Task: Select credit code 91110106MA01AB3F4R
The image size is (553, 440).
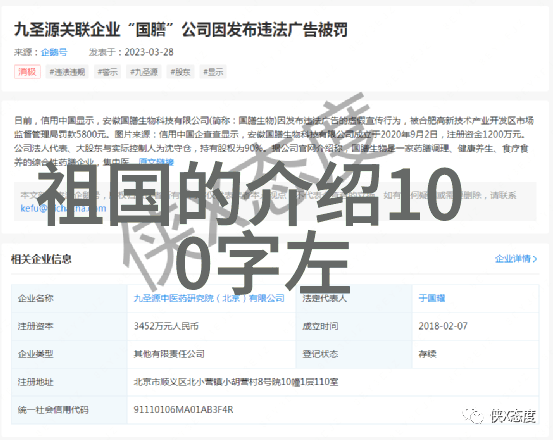Action: click(x=183, y=410)
